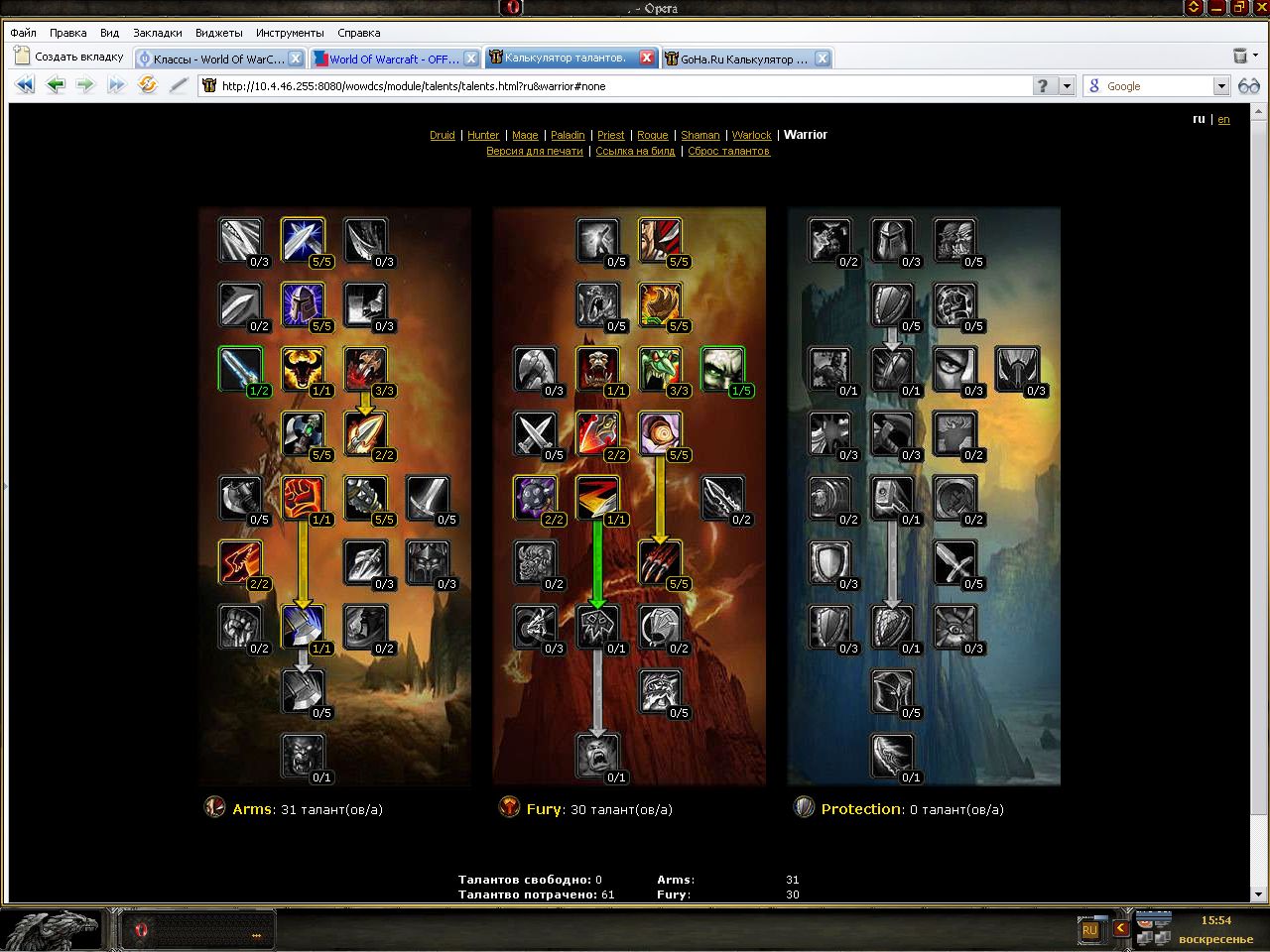Click inside the URL address field

coord(615,86)
